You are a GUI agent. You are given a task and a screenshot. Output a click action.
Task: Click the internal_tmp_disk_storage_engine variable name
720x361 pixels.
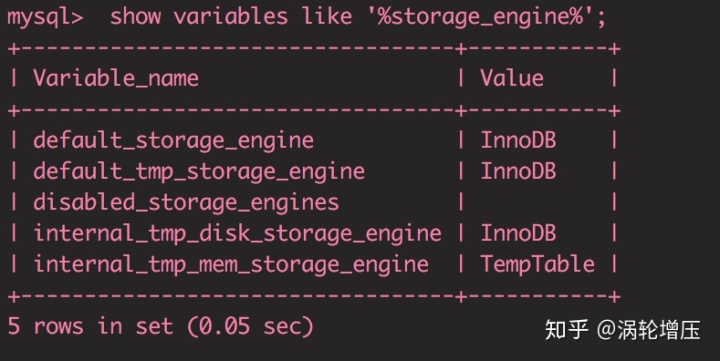tap(237, 233)
